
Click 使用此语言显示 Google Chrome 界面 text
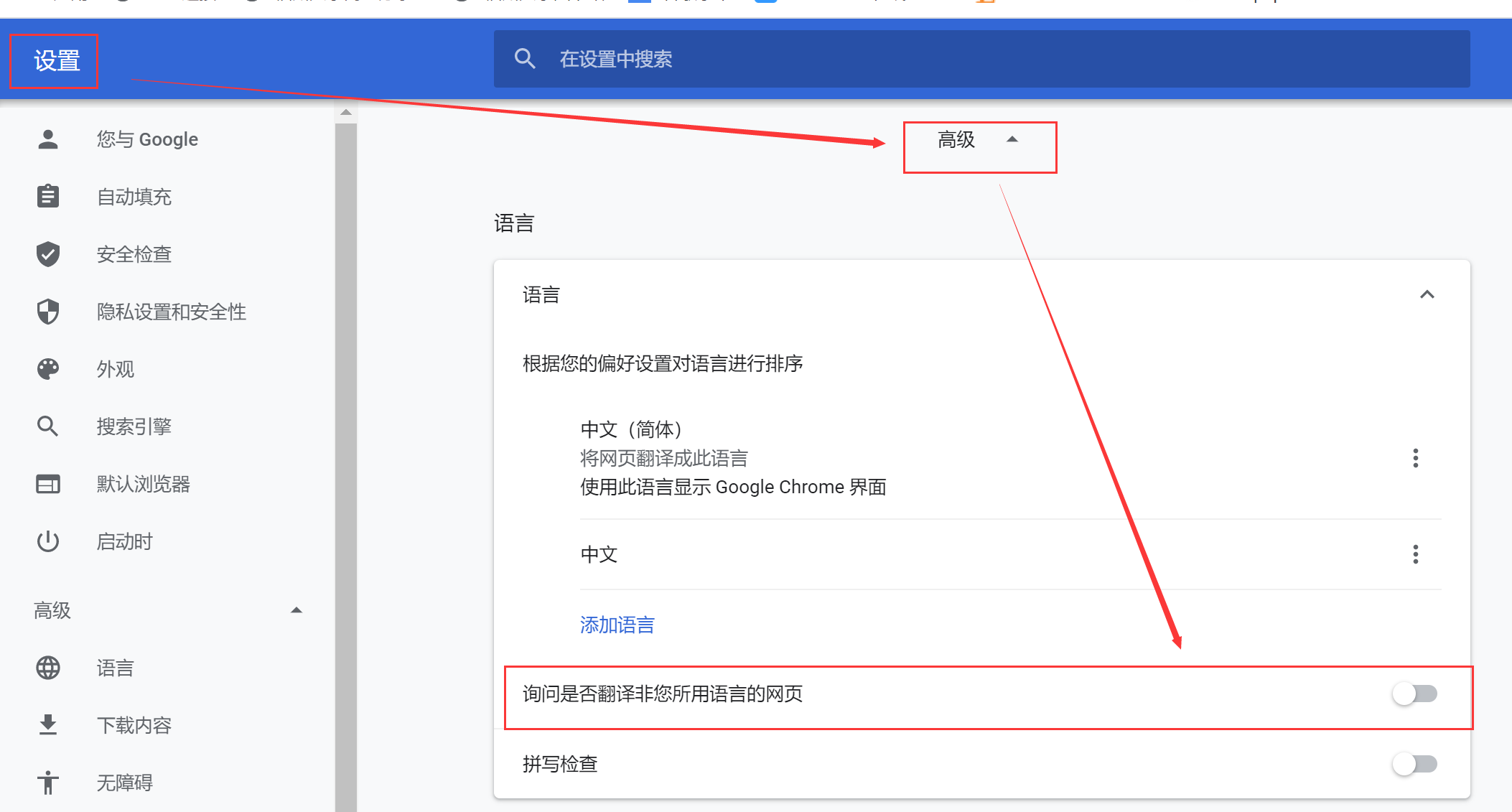coord(733,487)
